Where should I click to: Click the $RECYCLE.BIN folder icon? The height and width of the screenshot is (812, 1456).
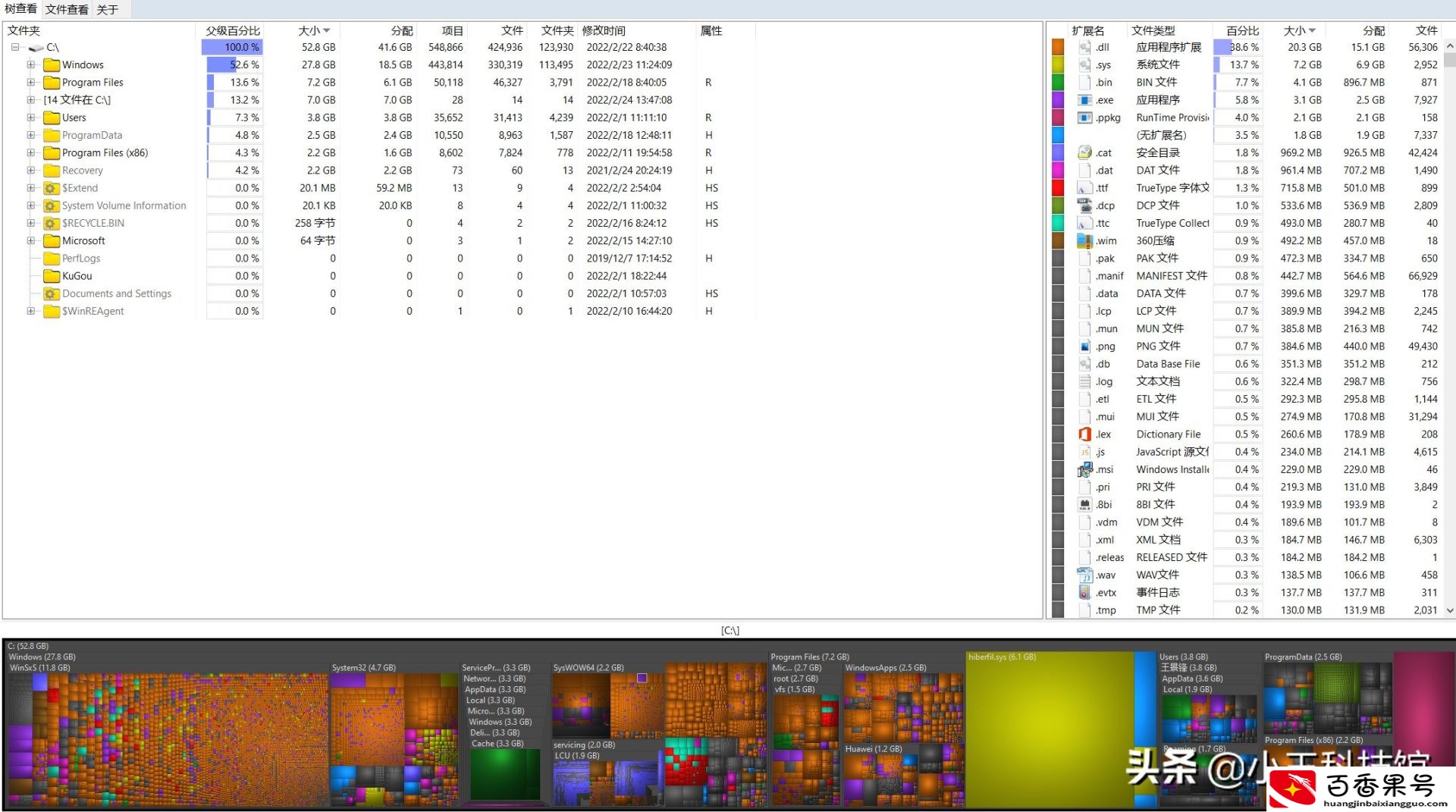(x=52, y=223)
